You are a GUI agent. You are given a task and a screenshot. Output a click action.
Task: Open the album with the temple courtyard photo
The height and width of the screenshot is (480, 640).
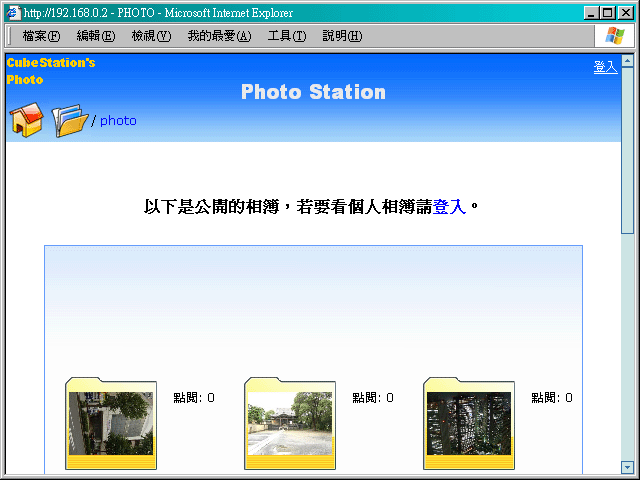tap(290, 423)
